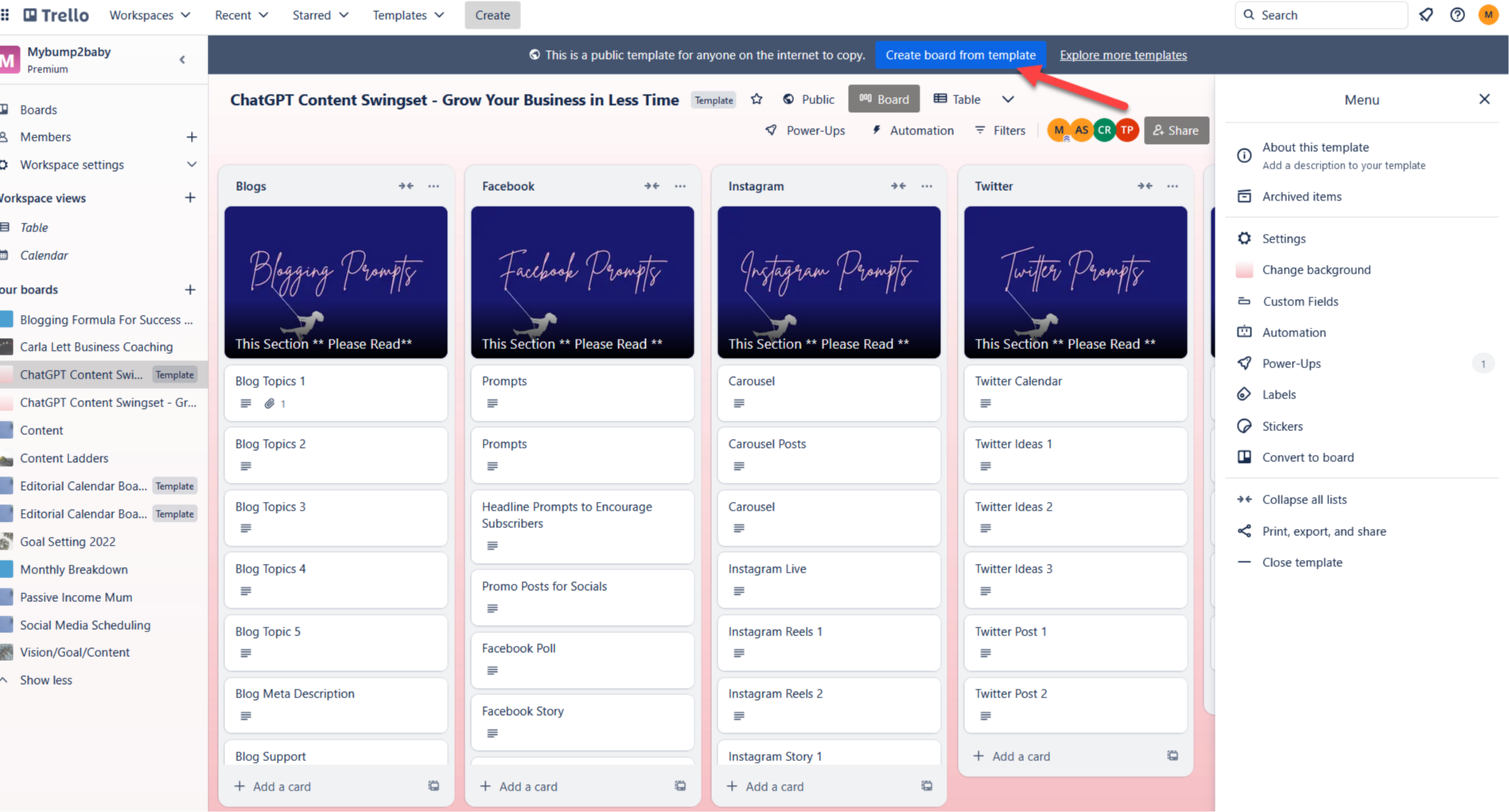1509x812 pixels.
Task: Open the Blogging Prompts cover card
Action: tap(336, 282)
